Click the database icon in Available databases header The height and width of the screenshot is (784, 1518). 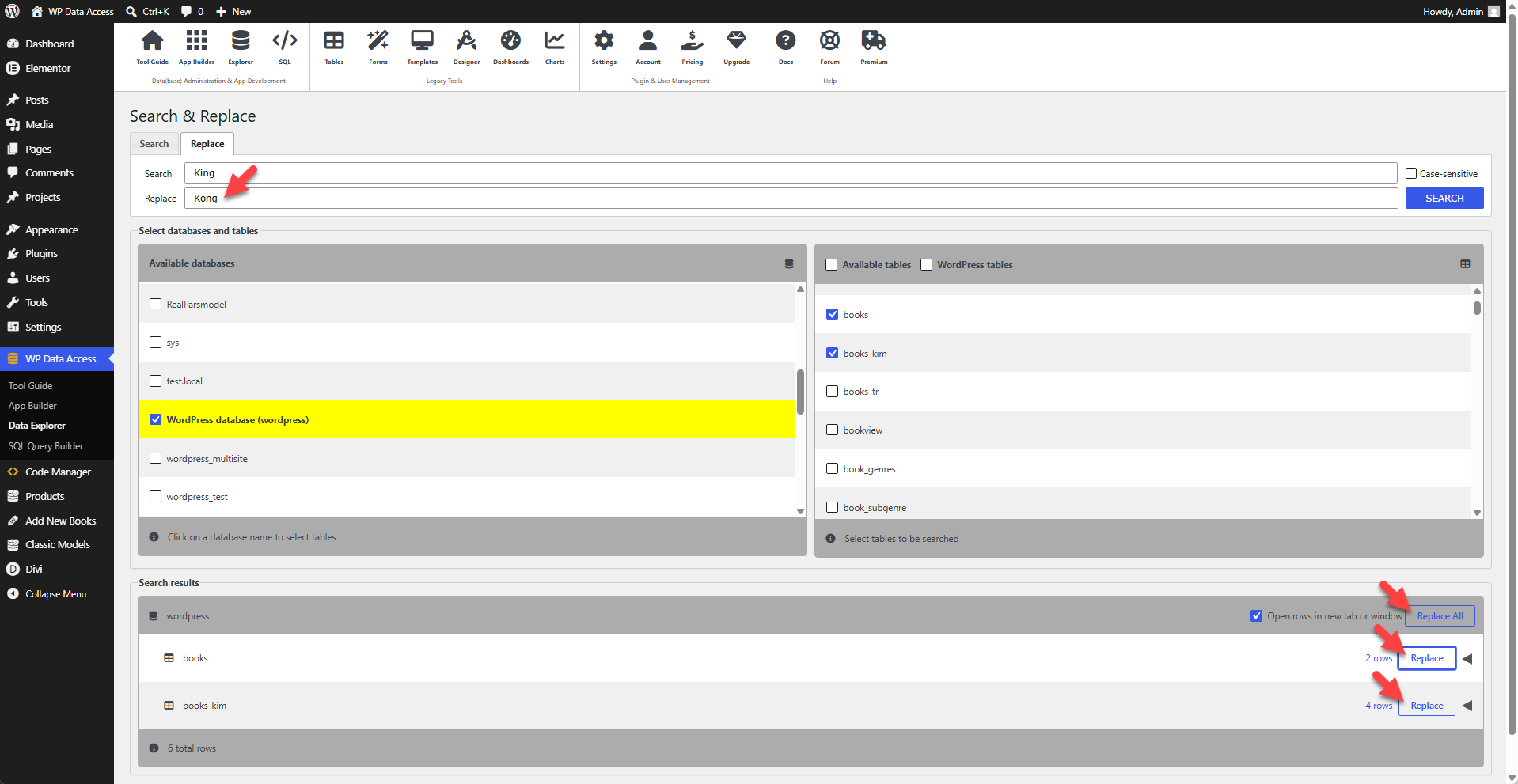pyautogui.click(x=789, y=263)
